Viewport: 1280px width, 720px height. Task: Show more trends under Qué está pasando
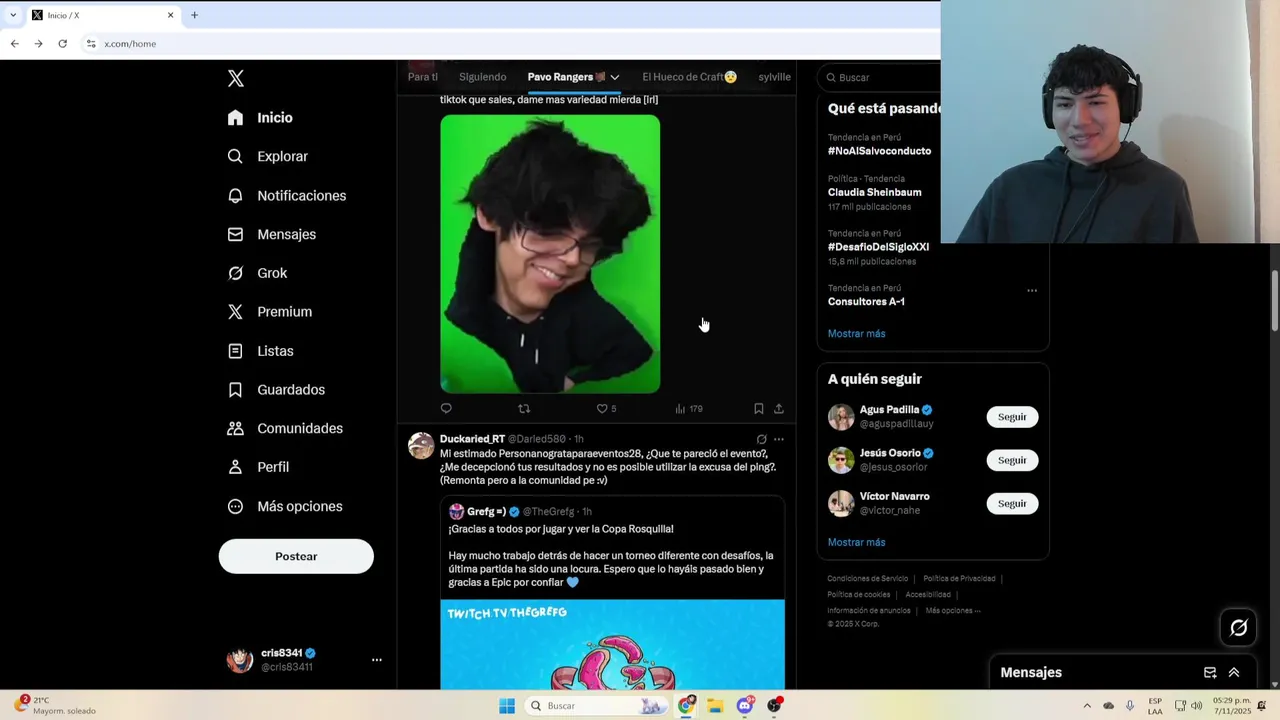coord(856,334)
